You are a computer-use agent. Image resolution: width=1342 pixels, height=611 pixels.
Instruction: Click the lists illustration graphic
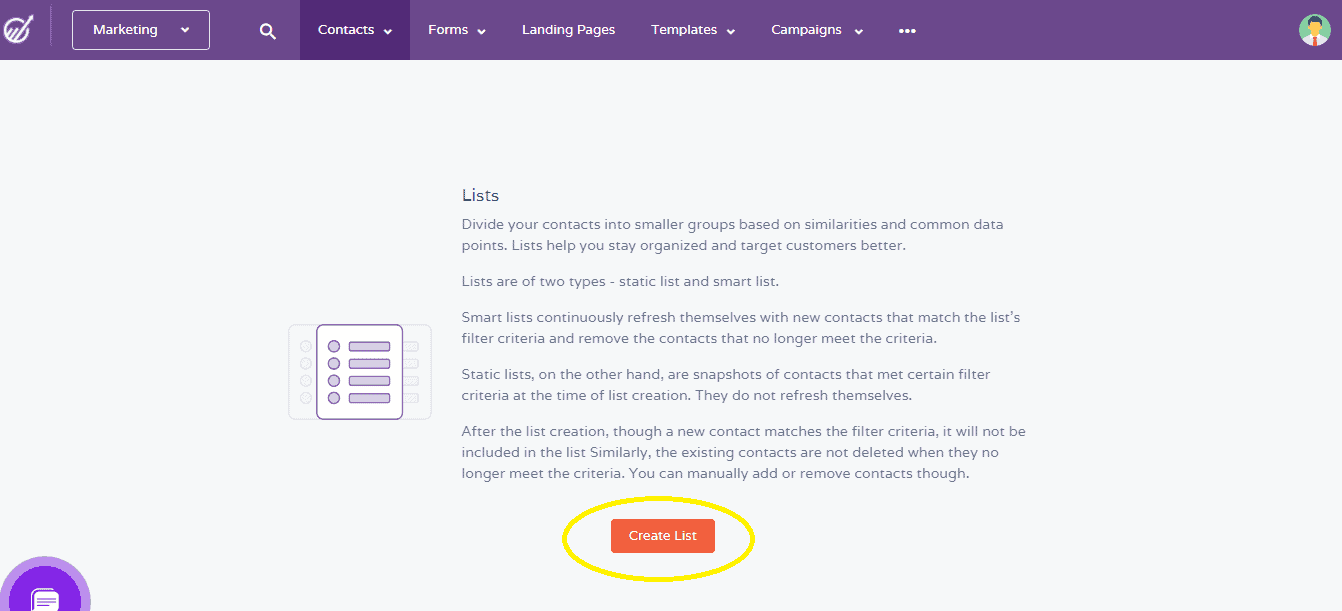[x=359, y=371]
